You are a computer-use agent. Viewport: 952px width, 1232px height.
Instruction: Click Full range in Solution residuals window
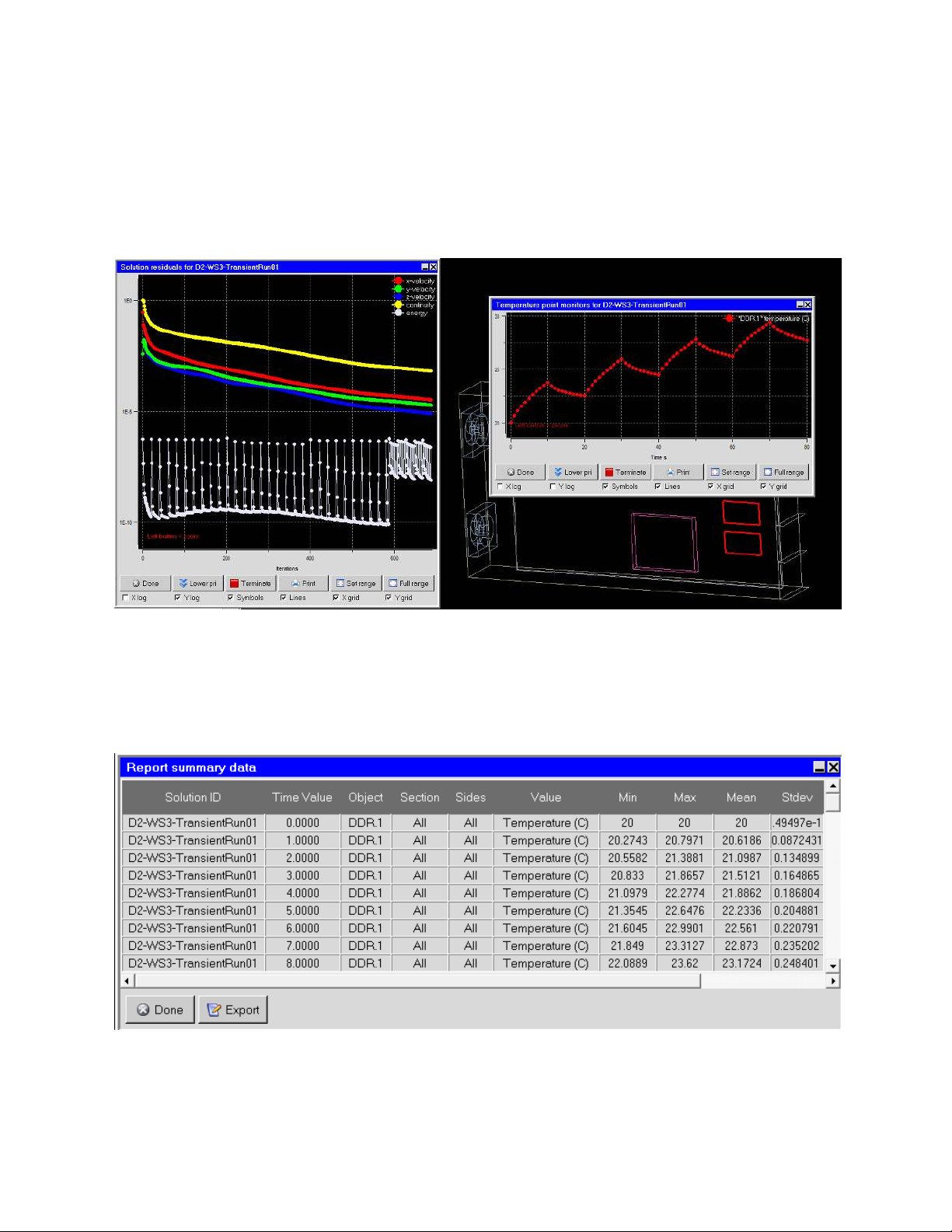pos(409,583)
